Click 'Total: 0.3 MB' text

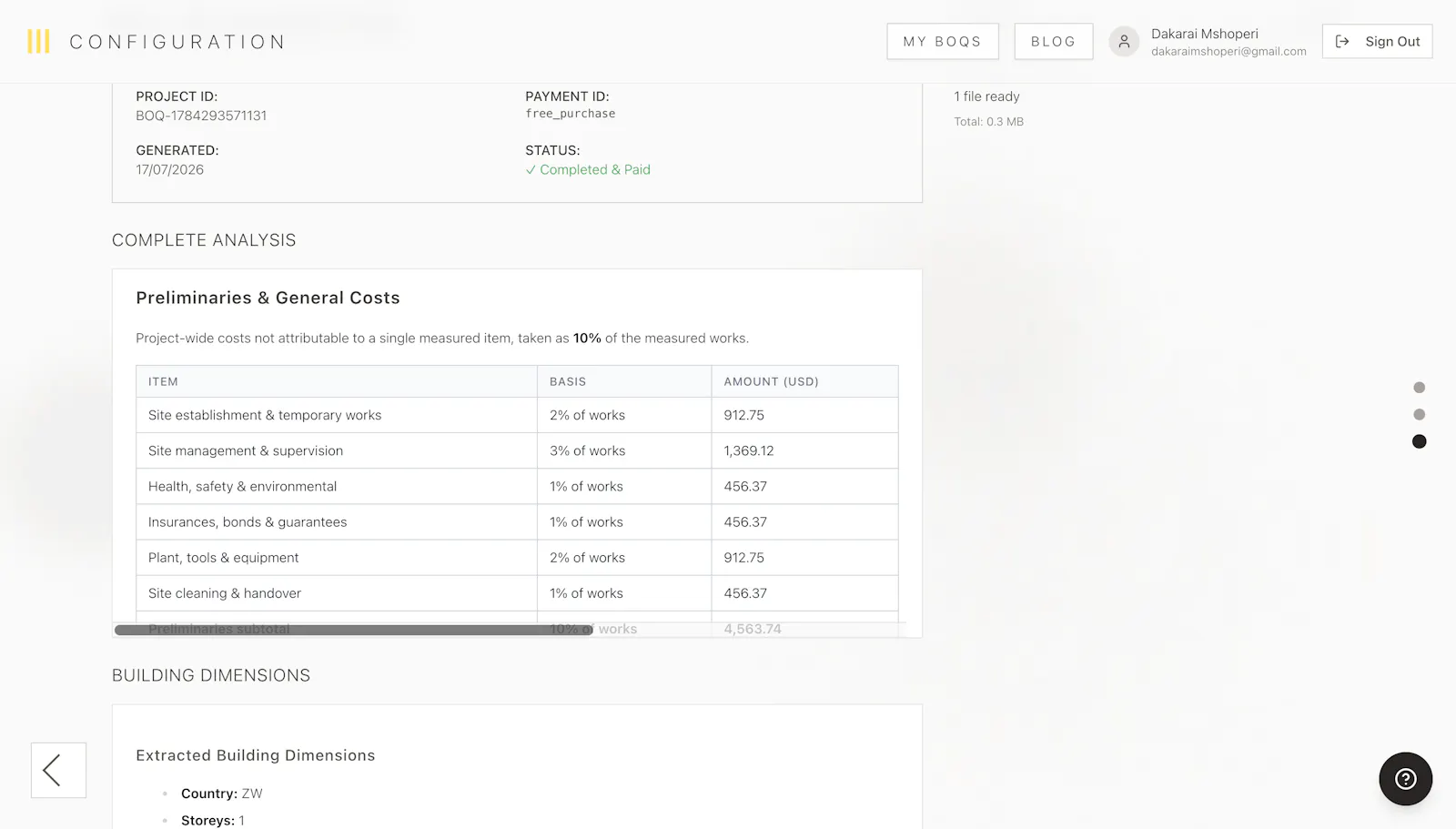[988, 121]
